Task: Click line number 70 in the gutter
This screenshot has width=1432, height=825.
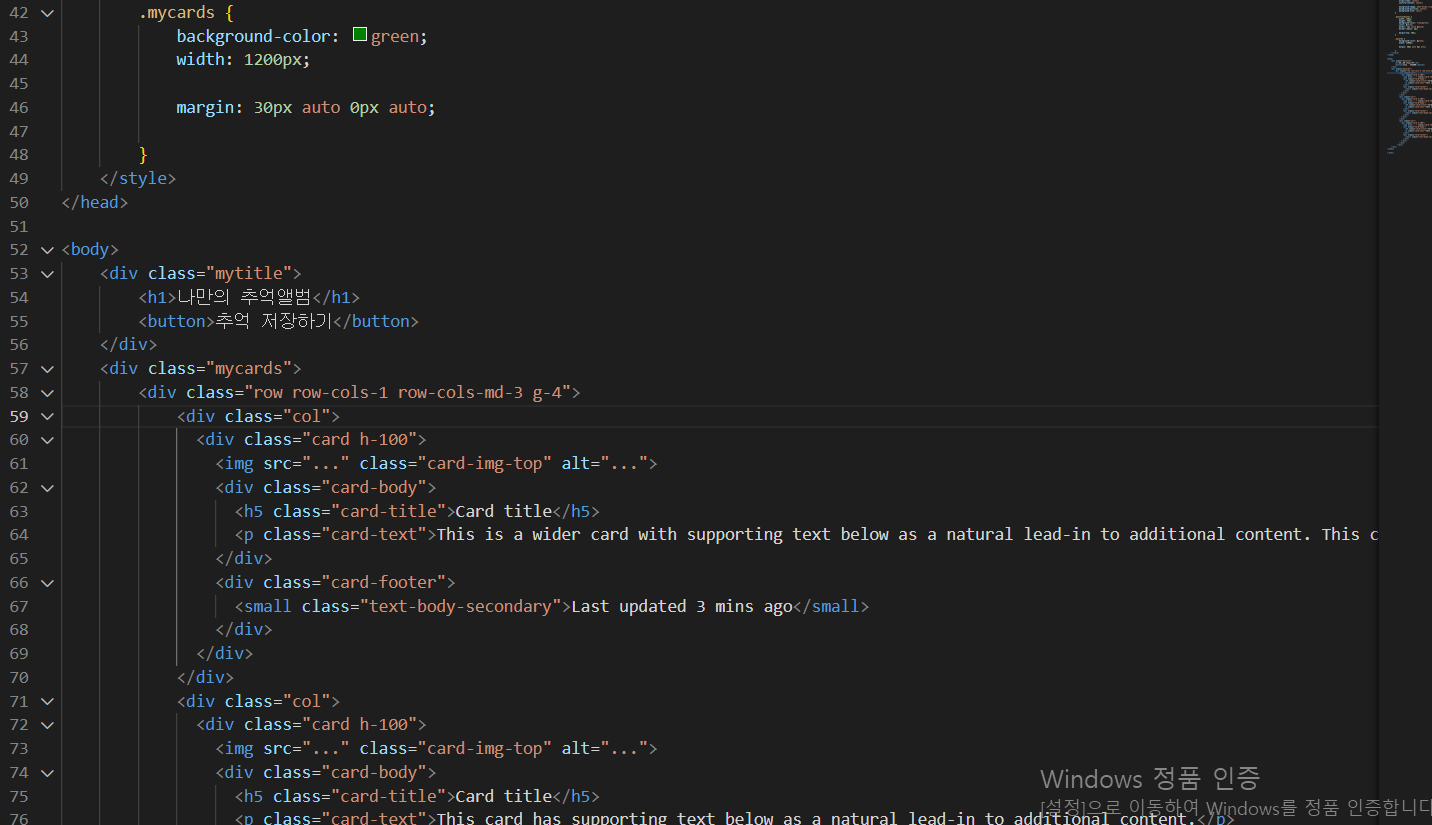Action: pyautogui.click(x=19, y=677)
